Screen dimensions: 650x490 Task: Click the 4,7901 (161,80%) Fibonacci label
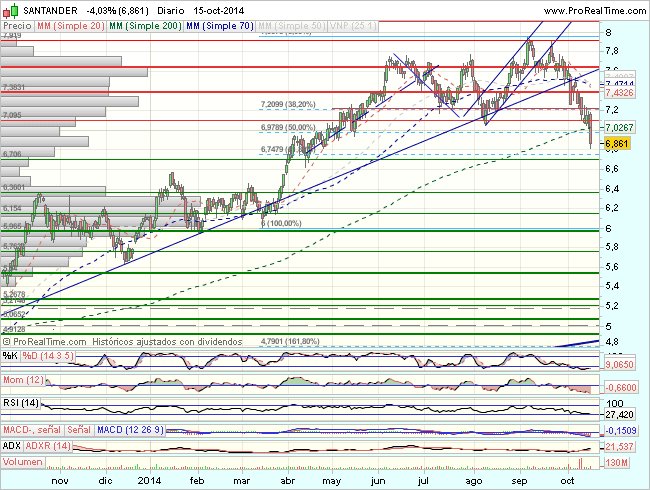click(290, 341)
